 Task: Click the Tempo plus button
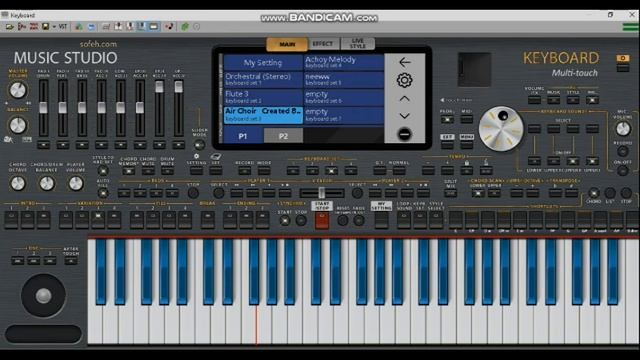(x=447, y=171)
